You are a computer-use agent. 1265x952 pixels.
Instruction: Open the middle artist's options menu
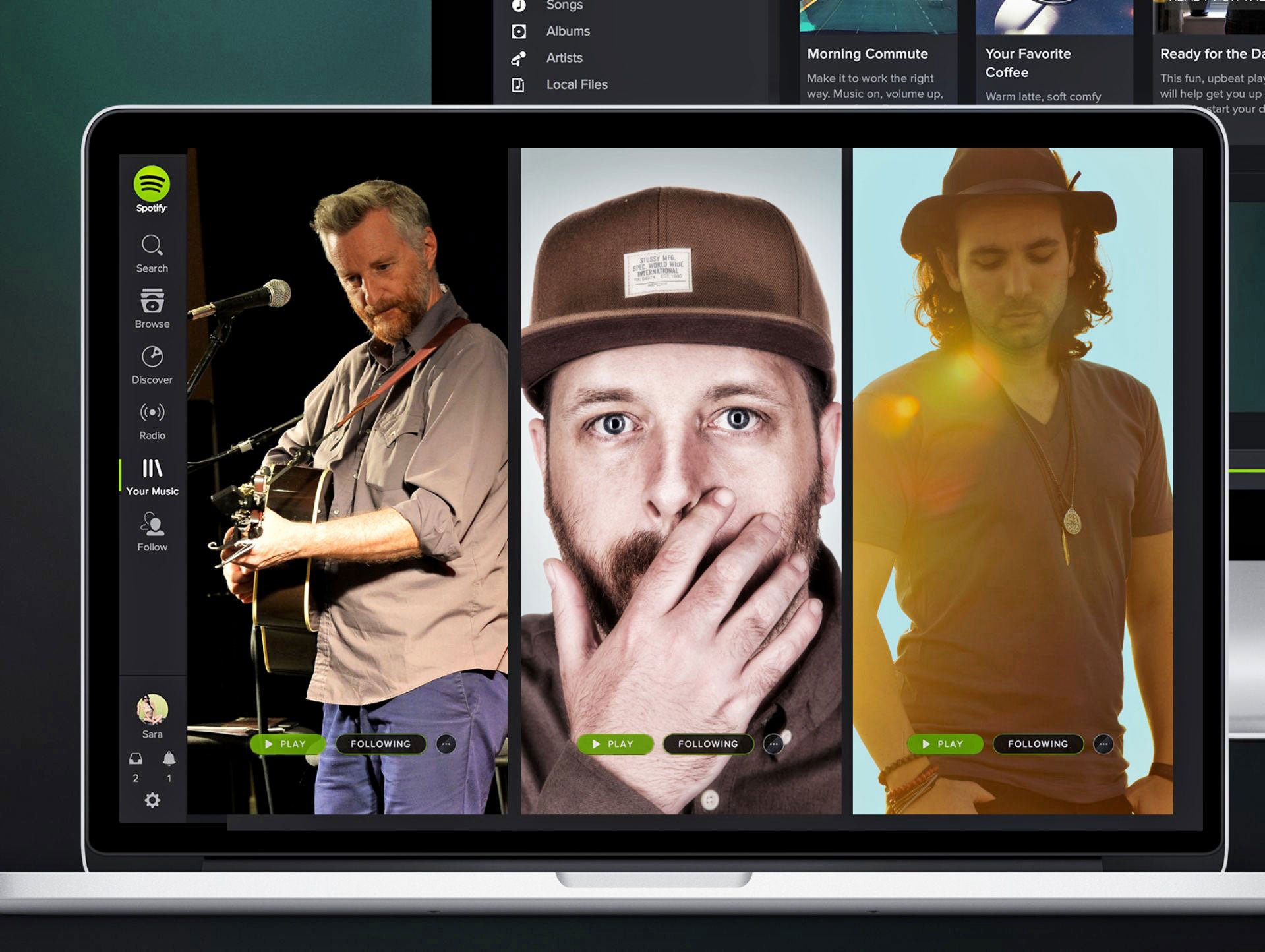(773, 744)
